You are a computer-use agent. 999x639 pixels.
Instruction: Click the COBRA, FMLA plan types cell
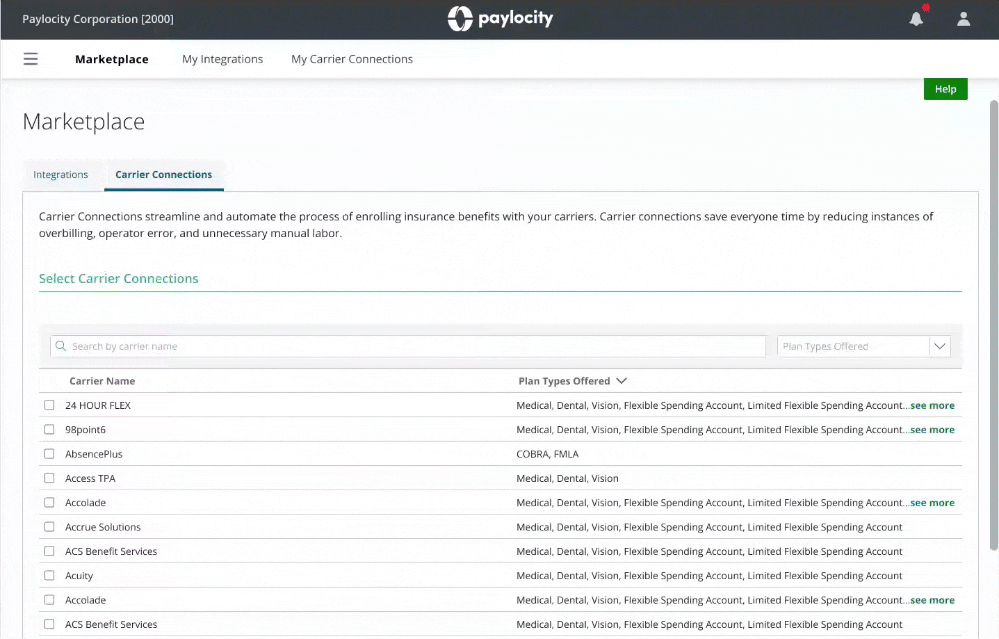coord(547,454)
